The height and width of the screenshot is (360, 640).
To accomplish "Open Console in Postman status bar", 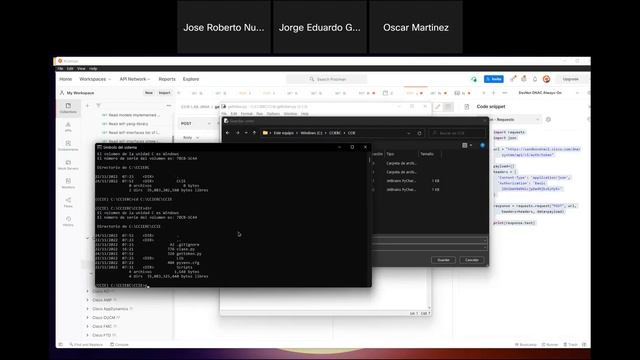I will [119, 345].
